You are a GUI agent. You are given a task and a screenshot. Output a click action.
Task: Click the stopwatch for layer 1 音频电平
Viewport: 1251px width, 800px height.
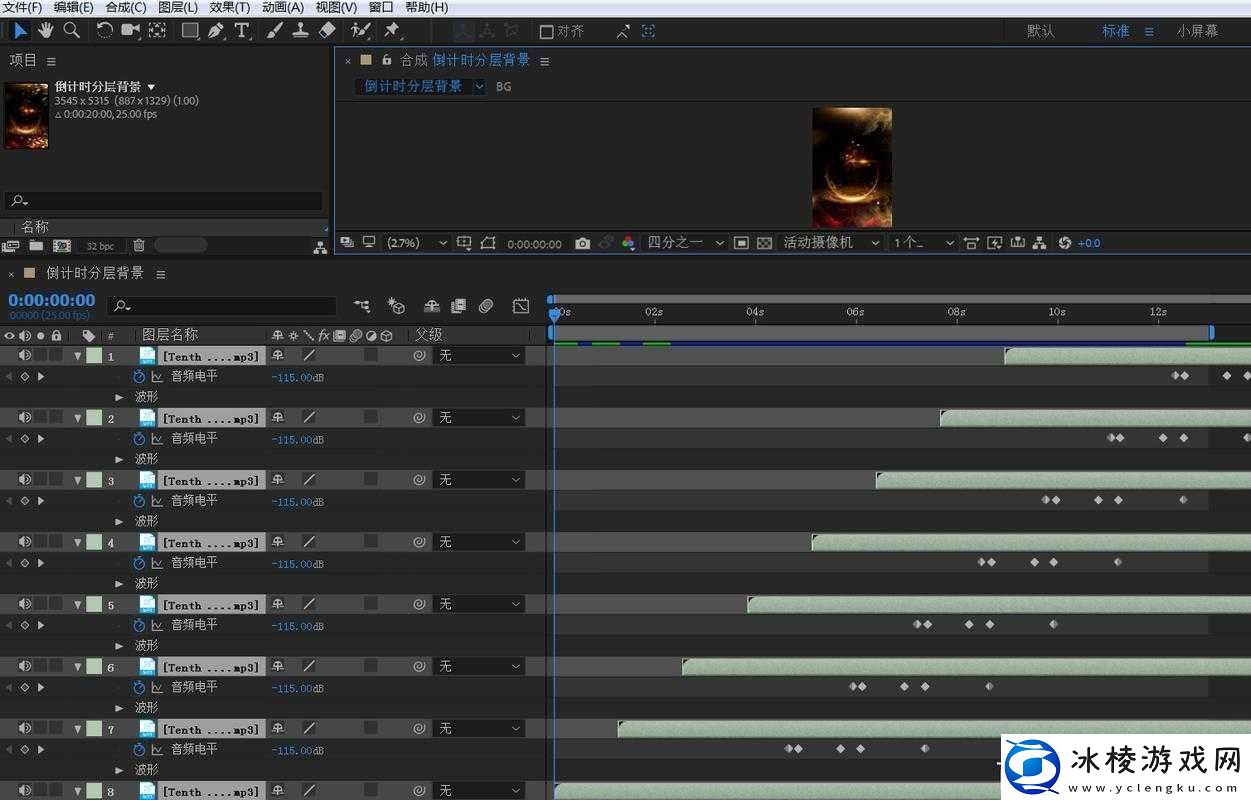(x=139, y=377)
